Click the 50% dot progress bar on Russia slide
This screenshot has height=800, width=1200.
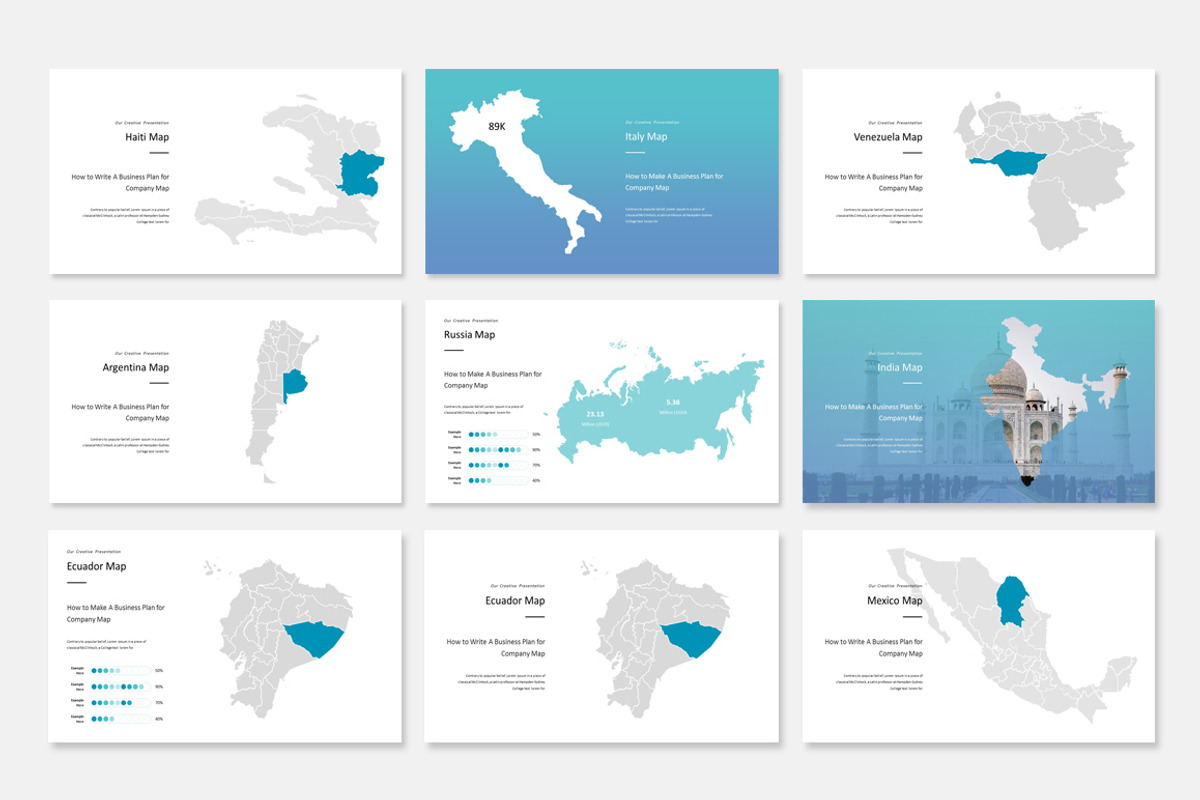(497, 434)
